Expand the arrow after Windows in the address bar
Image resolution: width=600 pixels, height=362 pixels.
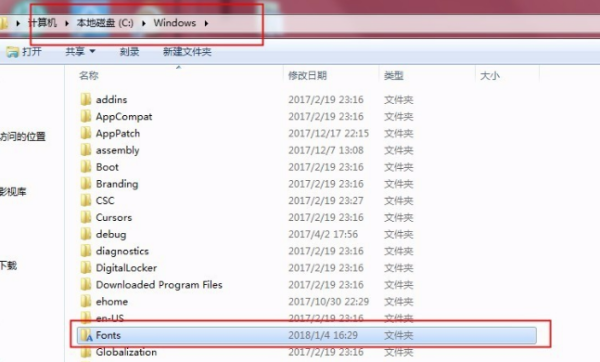[206, 23]
